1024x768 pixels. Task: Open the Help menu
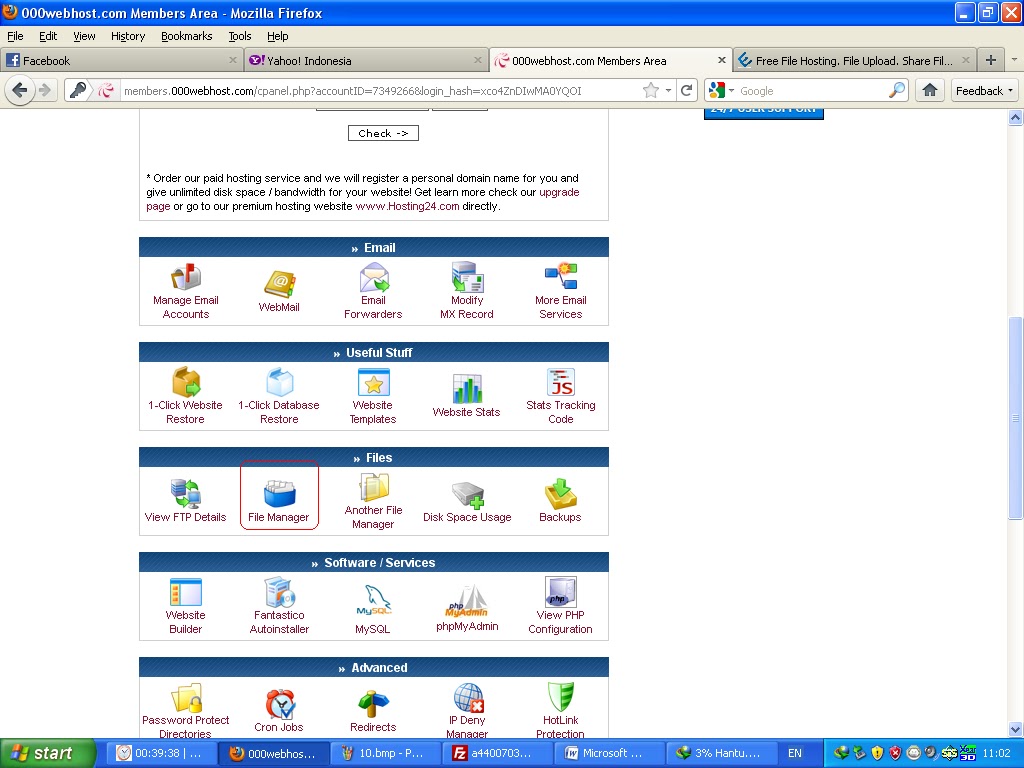278,36
